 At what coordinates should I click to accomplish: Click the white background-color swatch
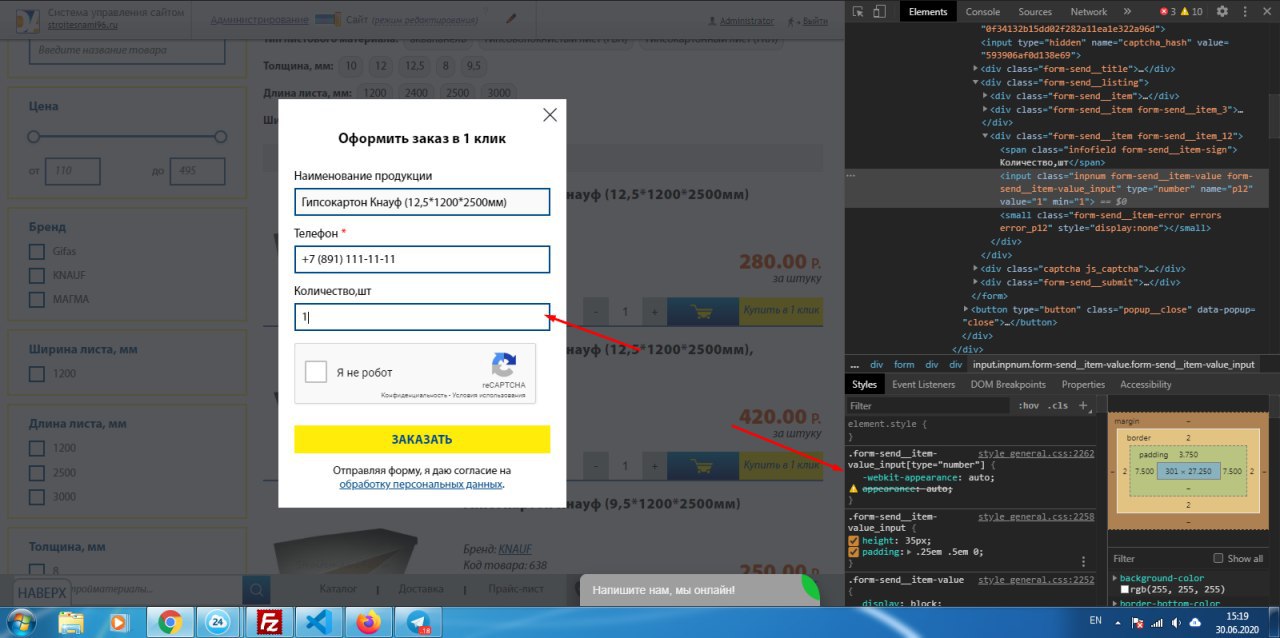click(x=1125, y=590)
